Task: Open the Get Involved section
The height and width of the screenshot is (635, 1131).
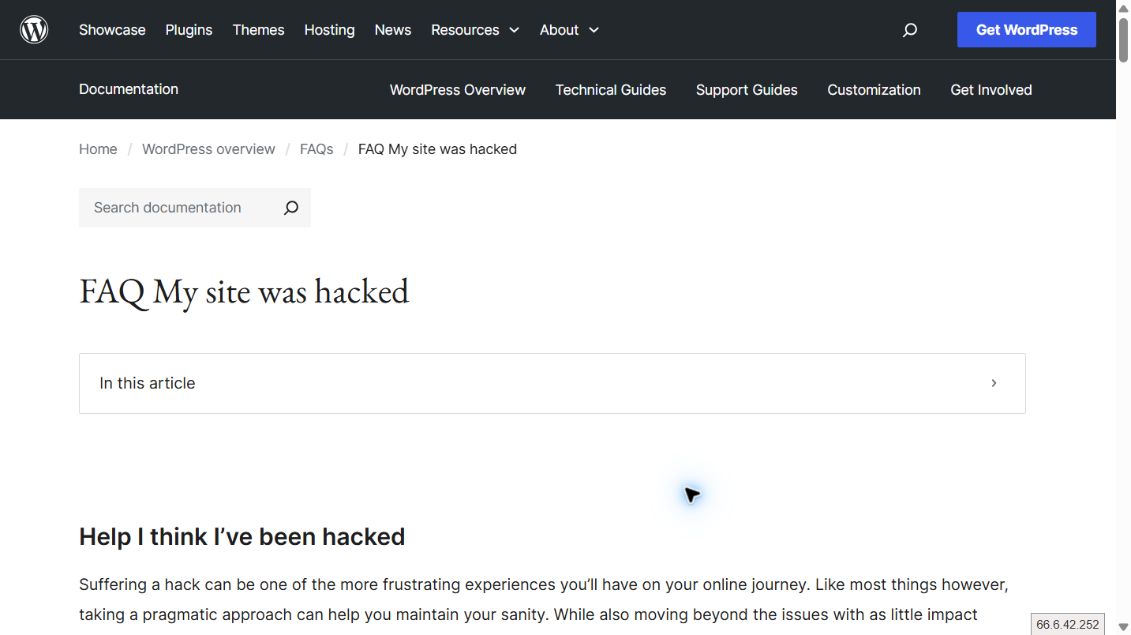Action: [x=991, y=89]
